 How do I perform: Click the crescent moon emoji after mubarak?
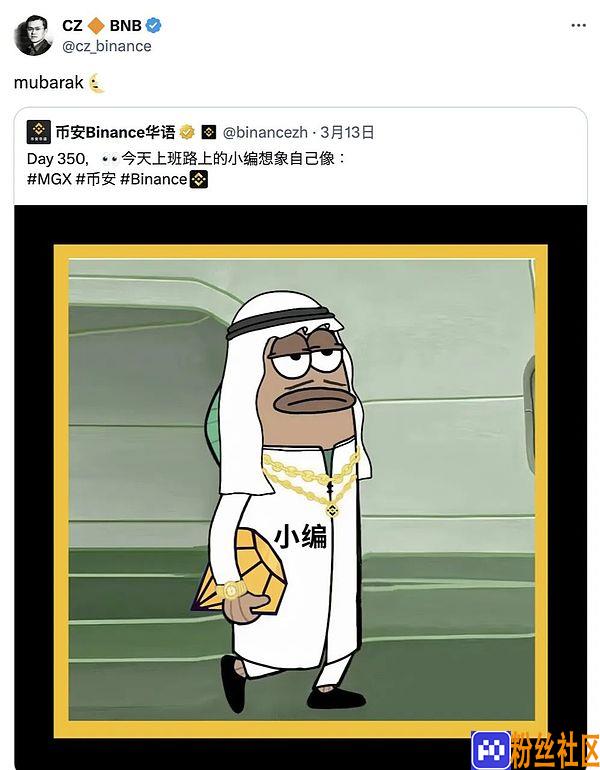[98, 83]
